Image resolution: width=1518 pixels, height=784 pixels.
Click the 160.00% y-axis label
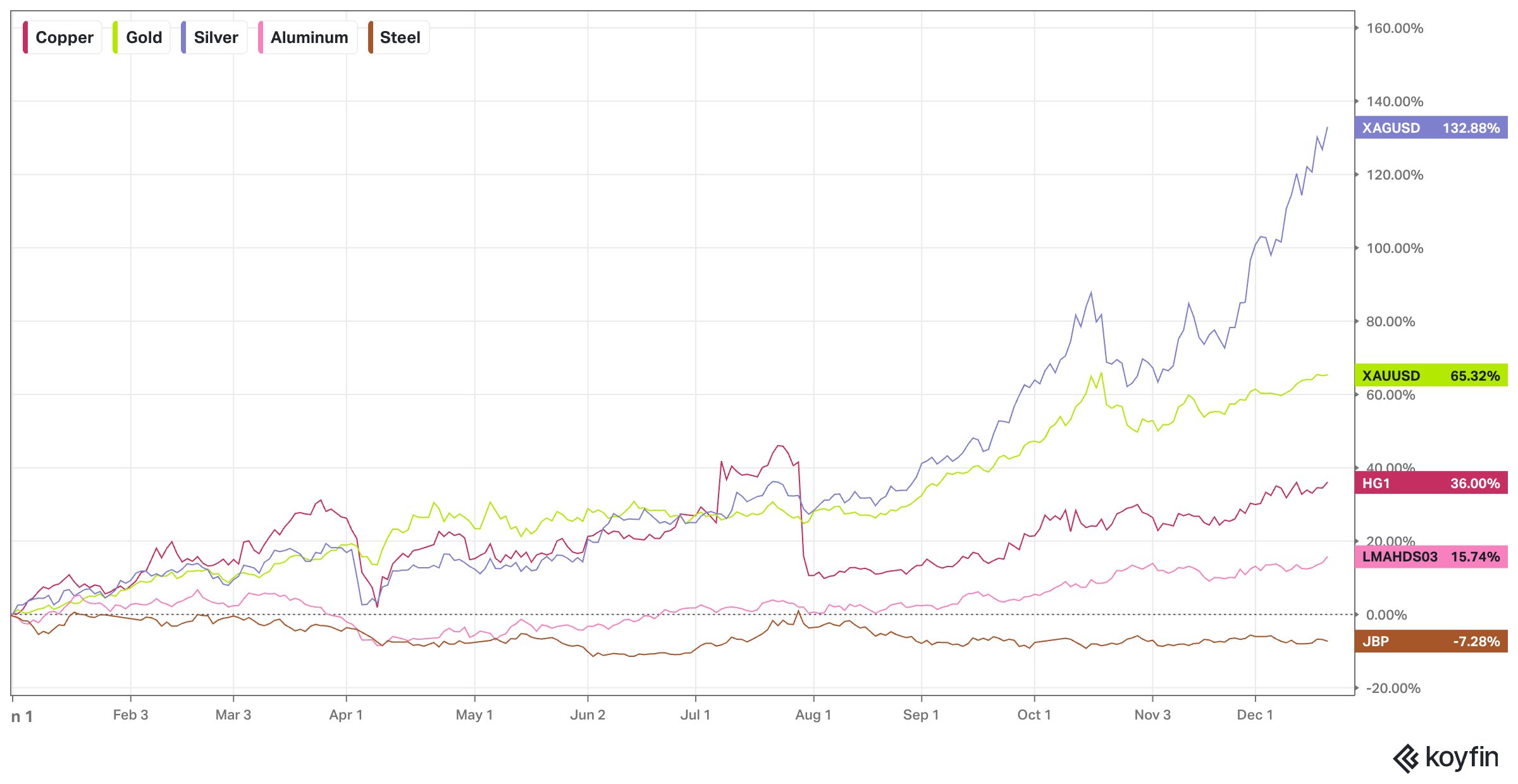[x=1395, y=28]
